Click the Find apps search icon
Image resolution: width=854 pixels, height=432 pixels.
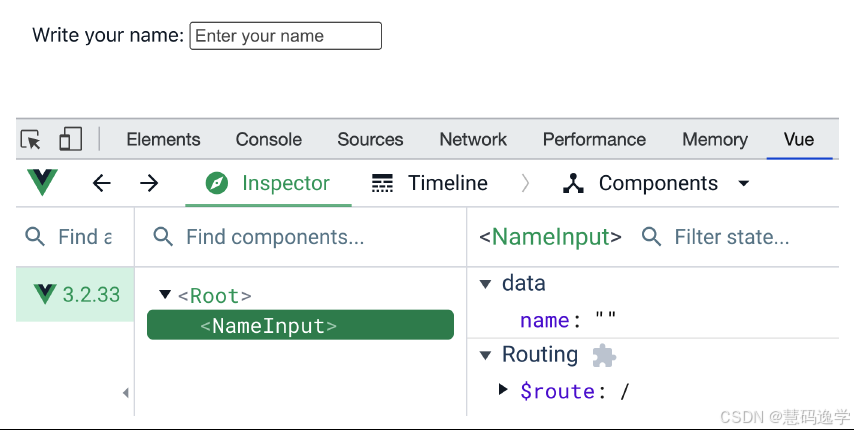(35, 237)
